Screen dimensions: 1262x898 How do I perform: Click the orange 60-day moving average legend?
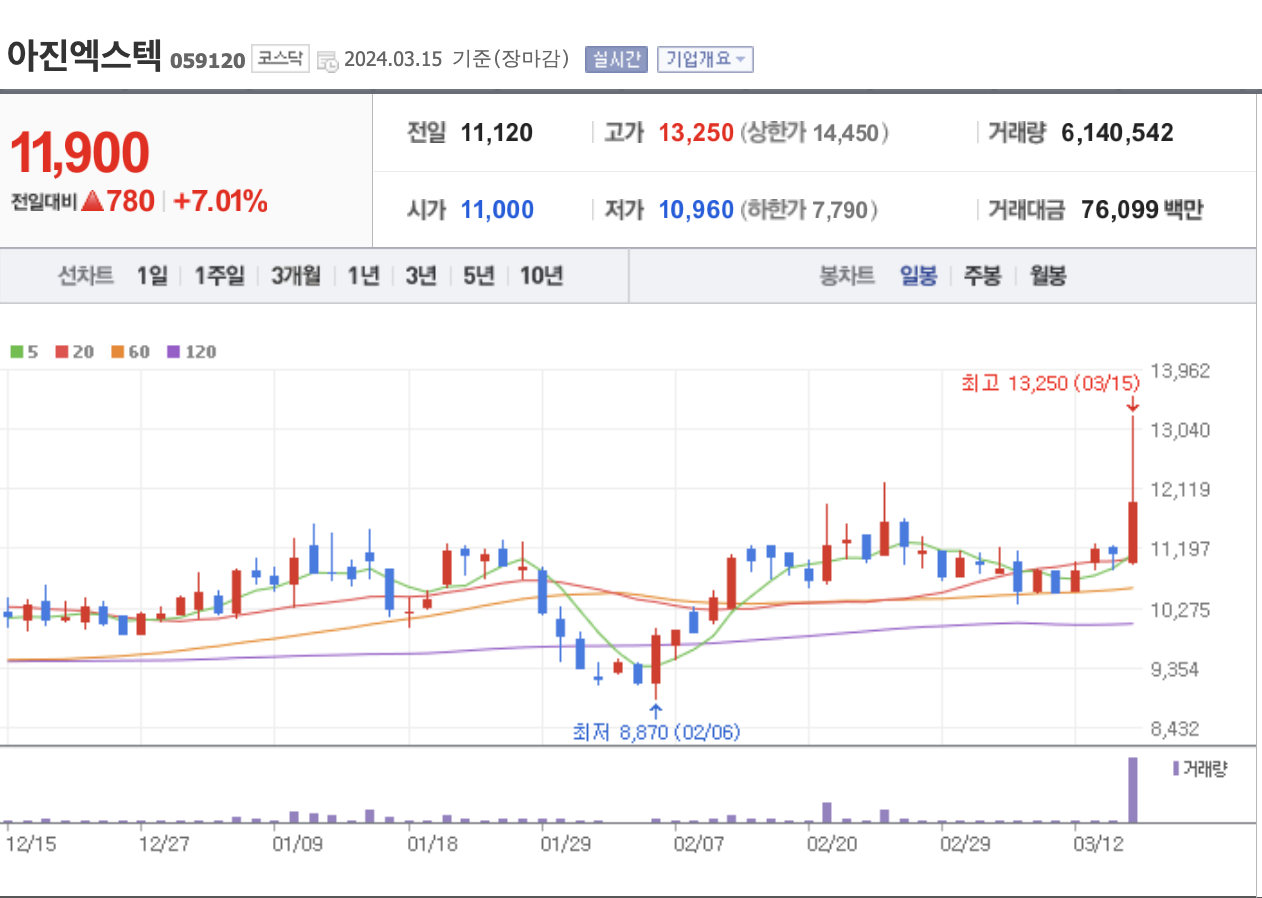(131, 352)
